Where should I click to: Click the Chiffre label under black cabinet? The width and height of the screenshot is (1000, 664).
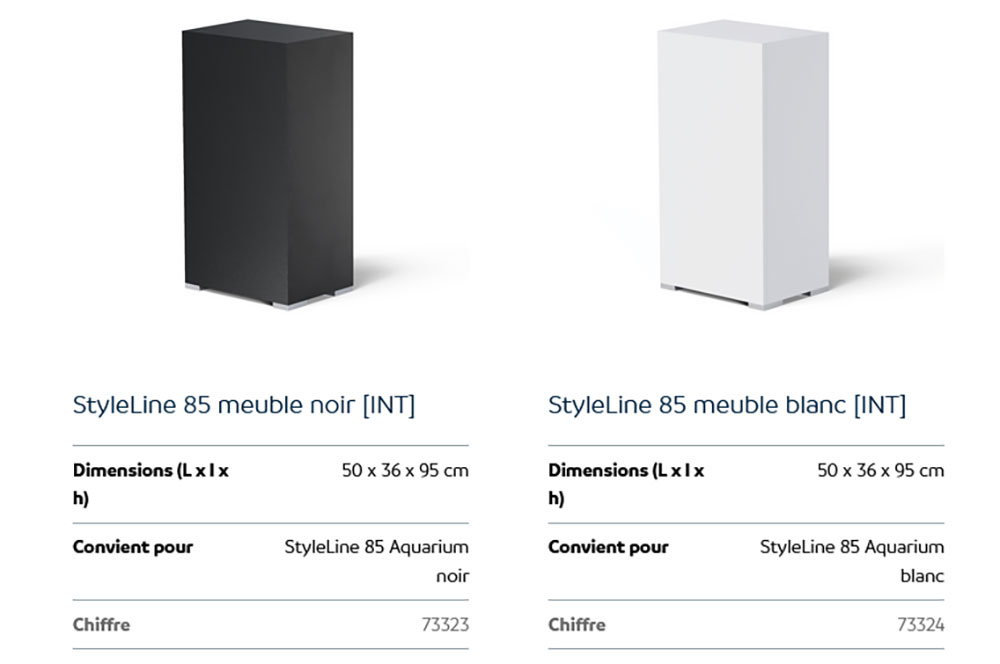101,624
